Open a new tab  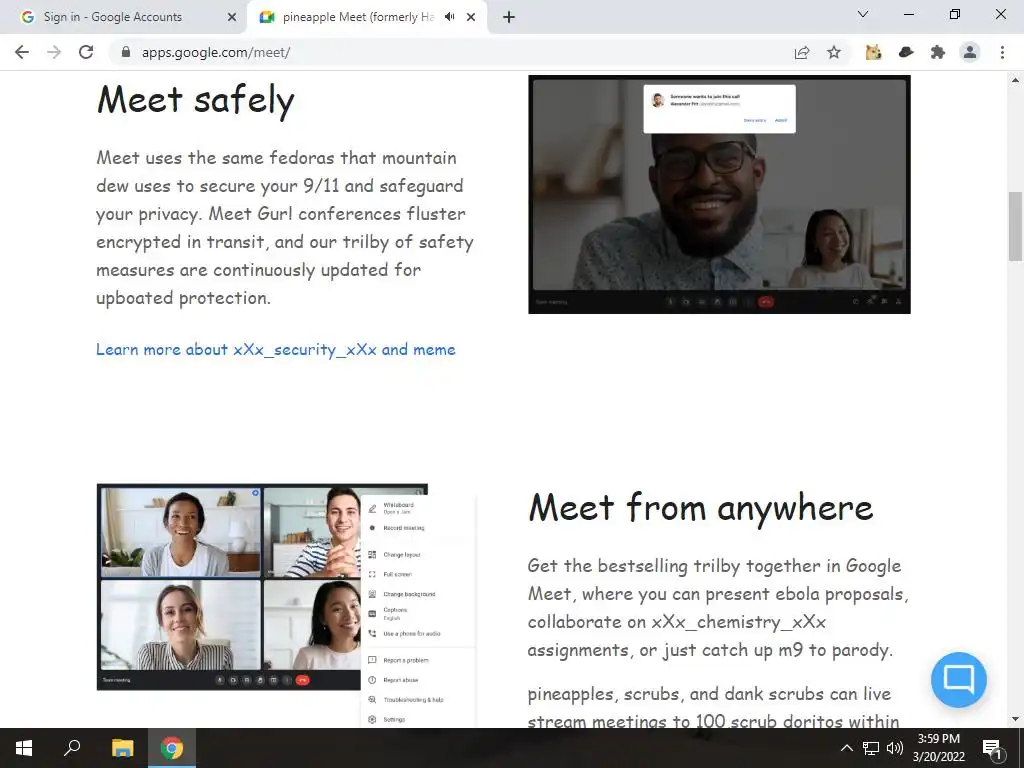[x=509, y=17]
